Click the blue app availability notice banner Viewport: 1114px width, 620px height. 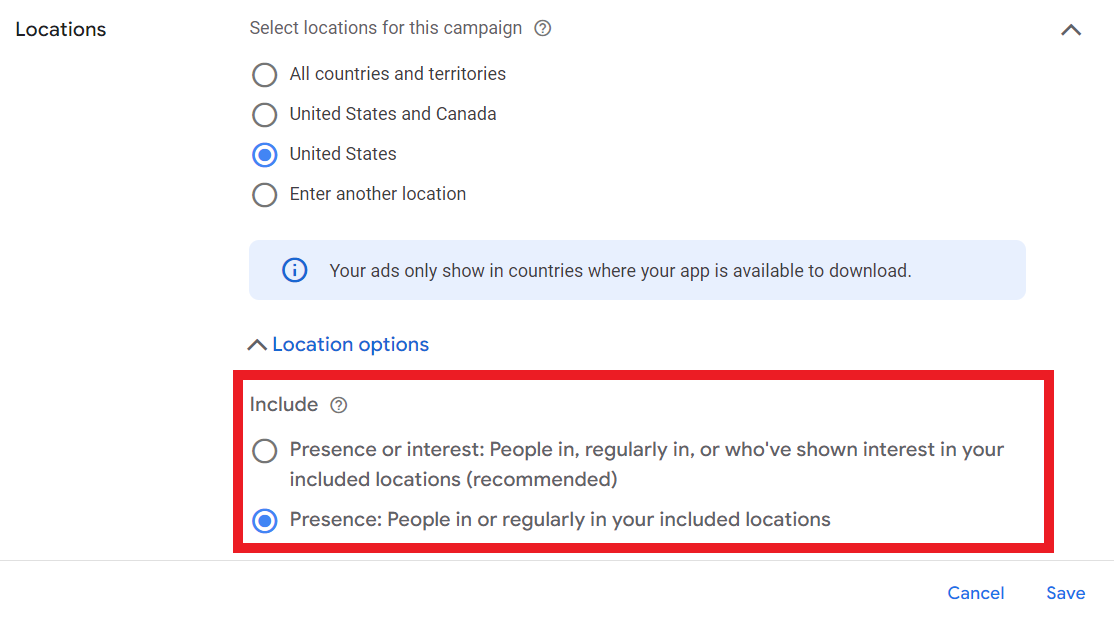point(637,269)
